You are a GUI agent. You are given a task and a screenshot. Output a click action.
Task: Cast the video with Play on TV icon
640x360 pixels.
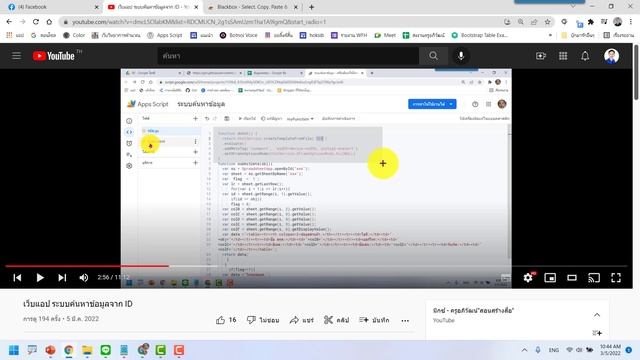pos(594,278)
